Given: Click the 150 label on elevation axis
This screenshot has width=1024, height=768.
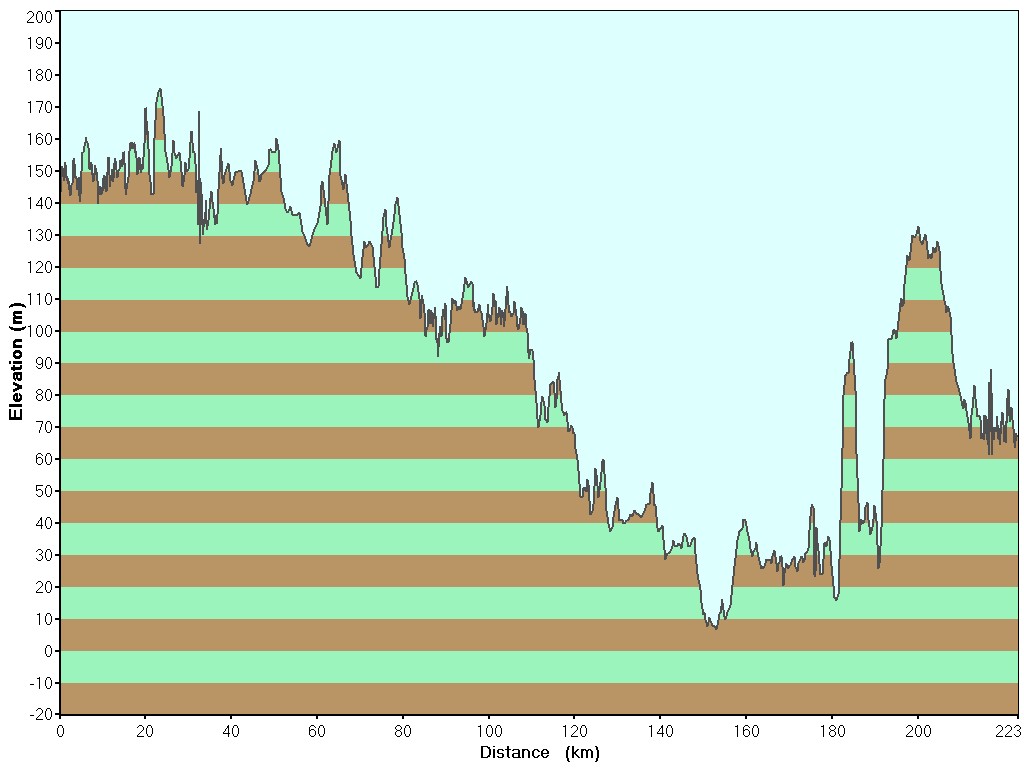Looking at the screenshot, I should [40, 171].
